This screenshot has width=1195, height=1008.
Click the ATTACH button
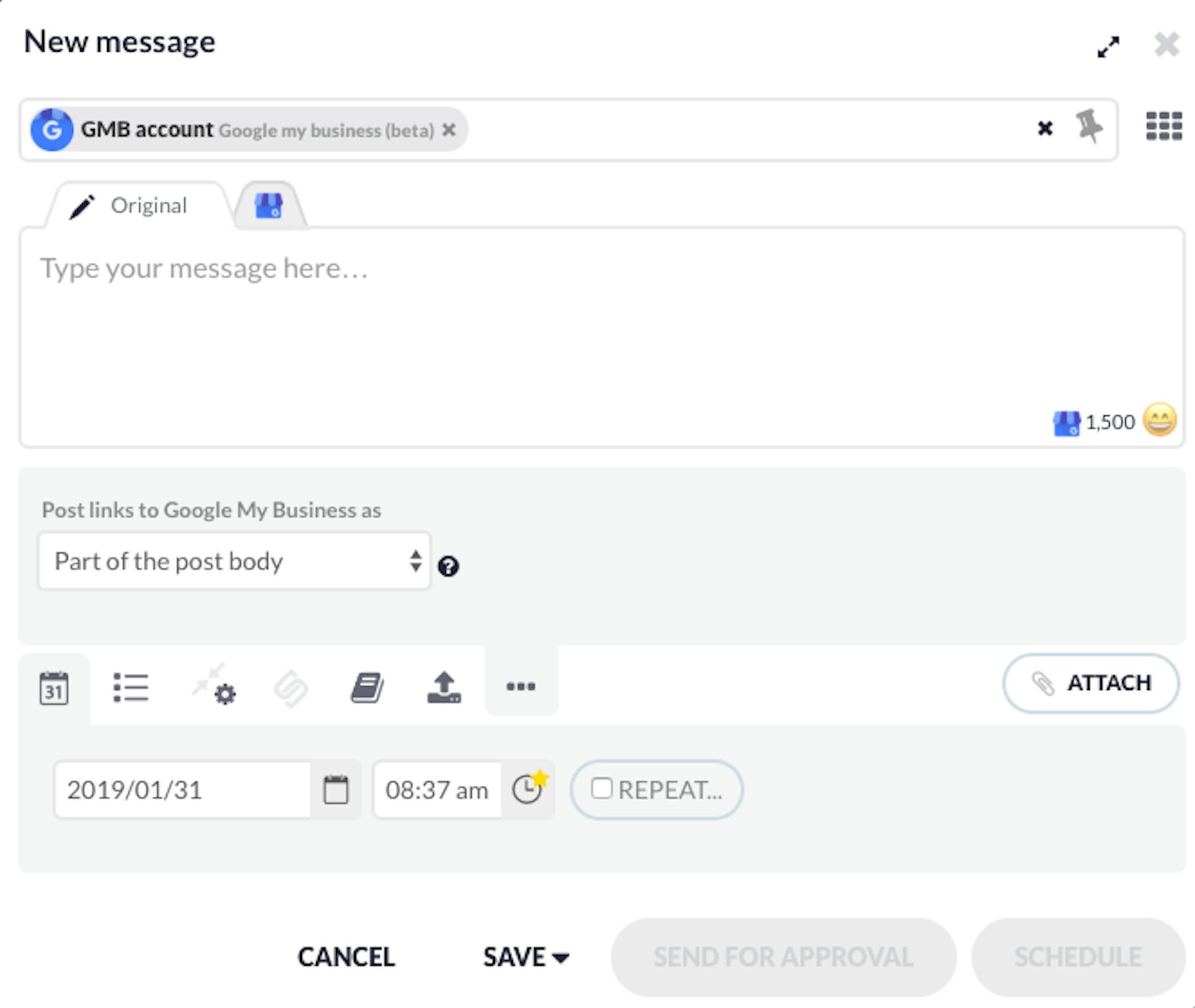[1090, 683]
